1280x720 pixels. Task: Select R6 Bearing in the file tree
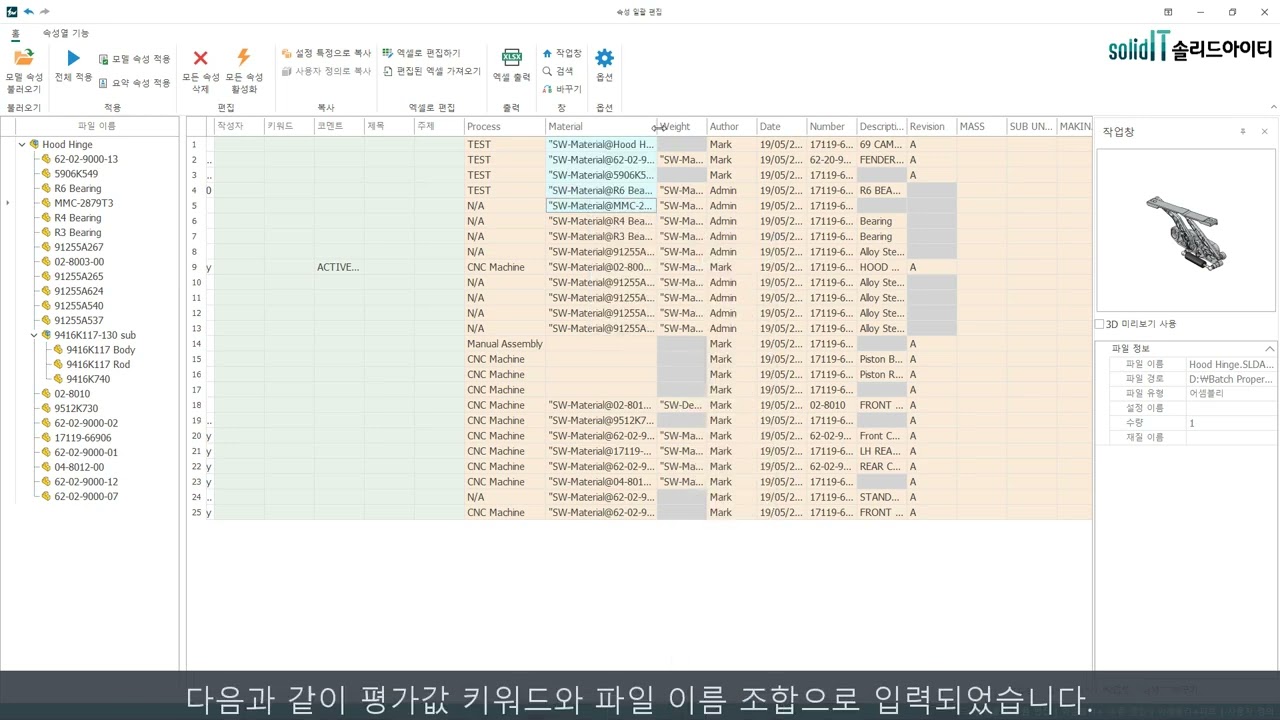coord(77,188)
